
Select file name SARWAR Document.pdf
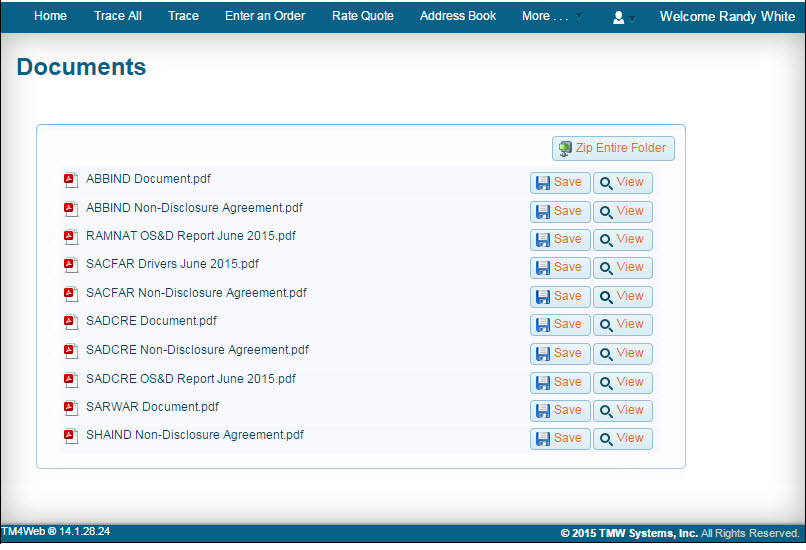(152, 407)
